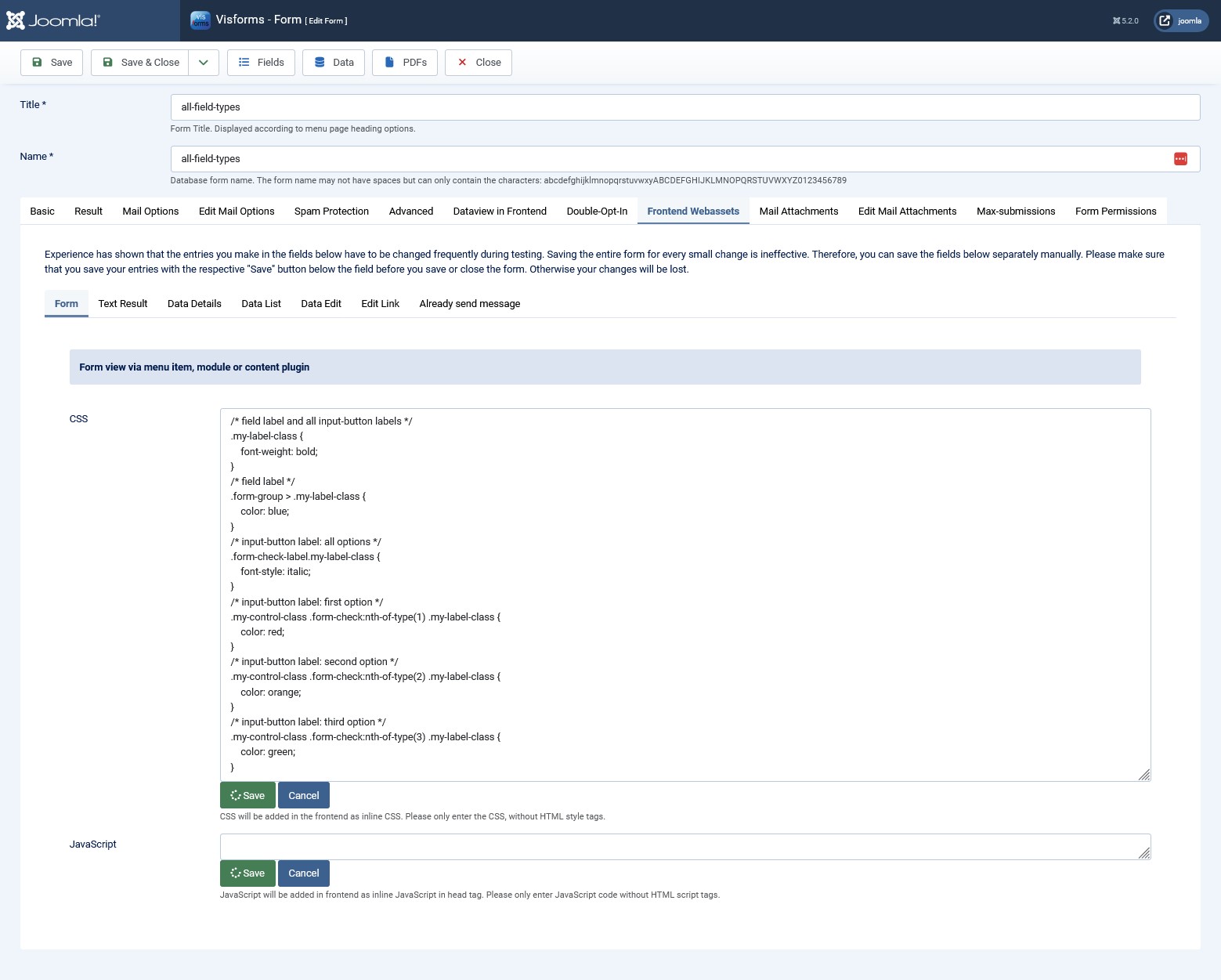Click the red X Close icon
The width and height of the screenshot is (1221, 980).
point(462,62)
